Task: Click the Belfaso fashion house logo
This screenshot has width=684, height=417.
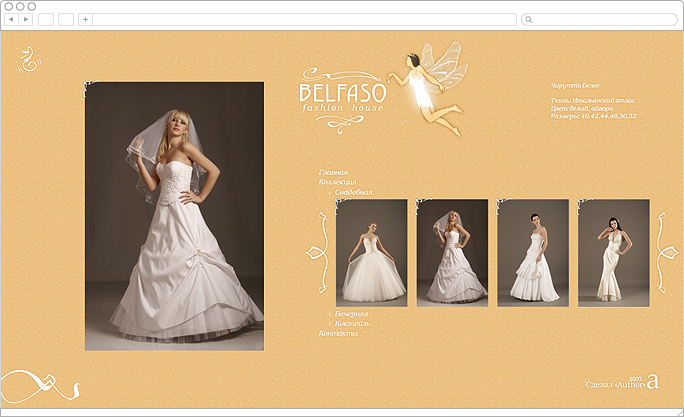Action: pos(343,99)
